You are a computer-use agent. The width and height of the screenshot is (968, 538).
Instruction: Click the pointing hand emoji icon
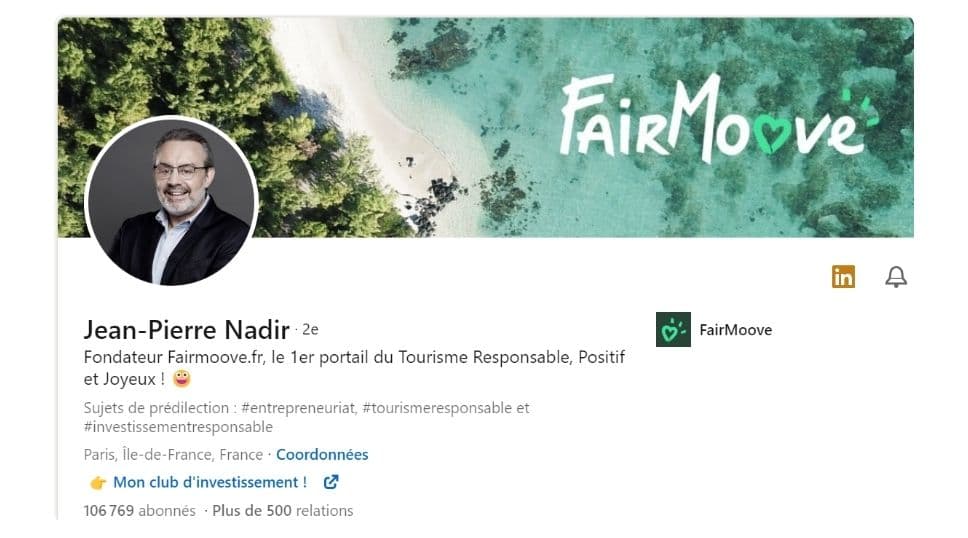98,482
